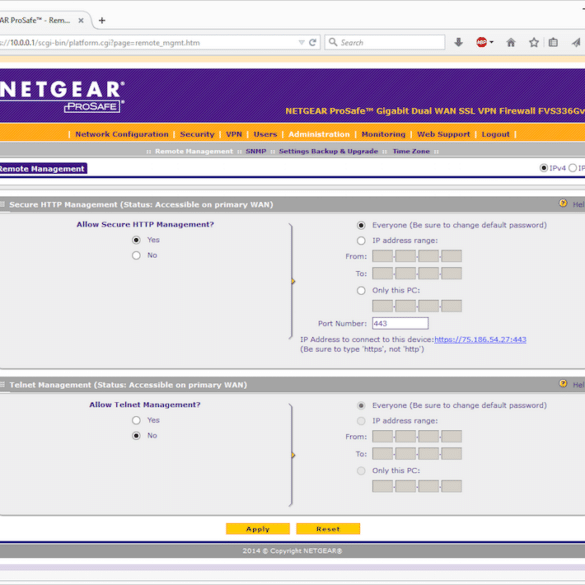This screenshot has width=585, height=585.
Task: Choose Only this PC for Secure HTTP
Action: tap(361, 291)
